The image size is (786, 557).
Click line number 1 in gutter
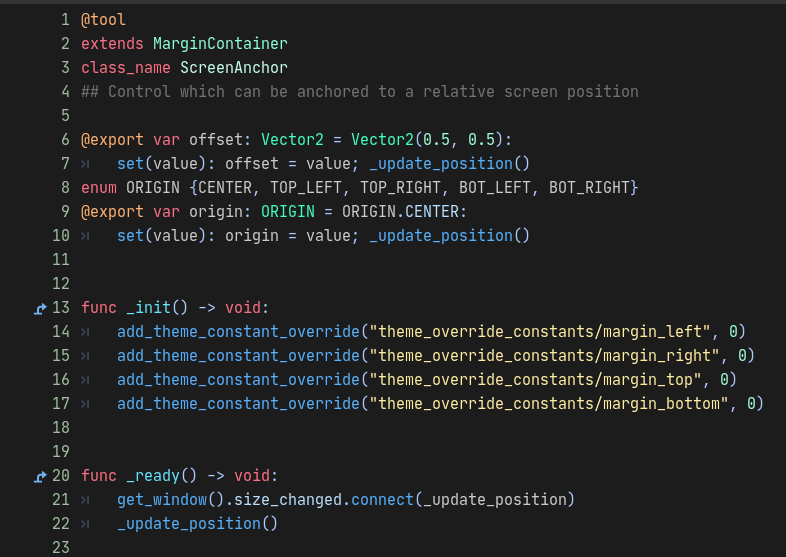click(x=65, y=20)
